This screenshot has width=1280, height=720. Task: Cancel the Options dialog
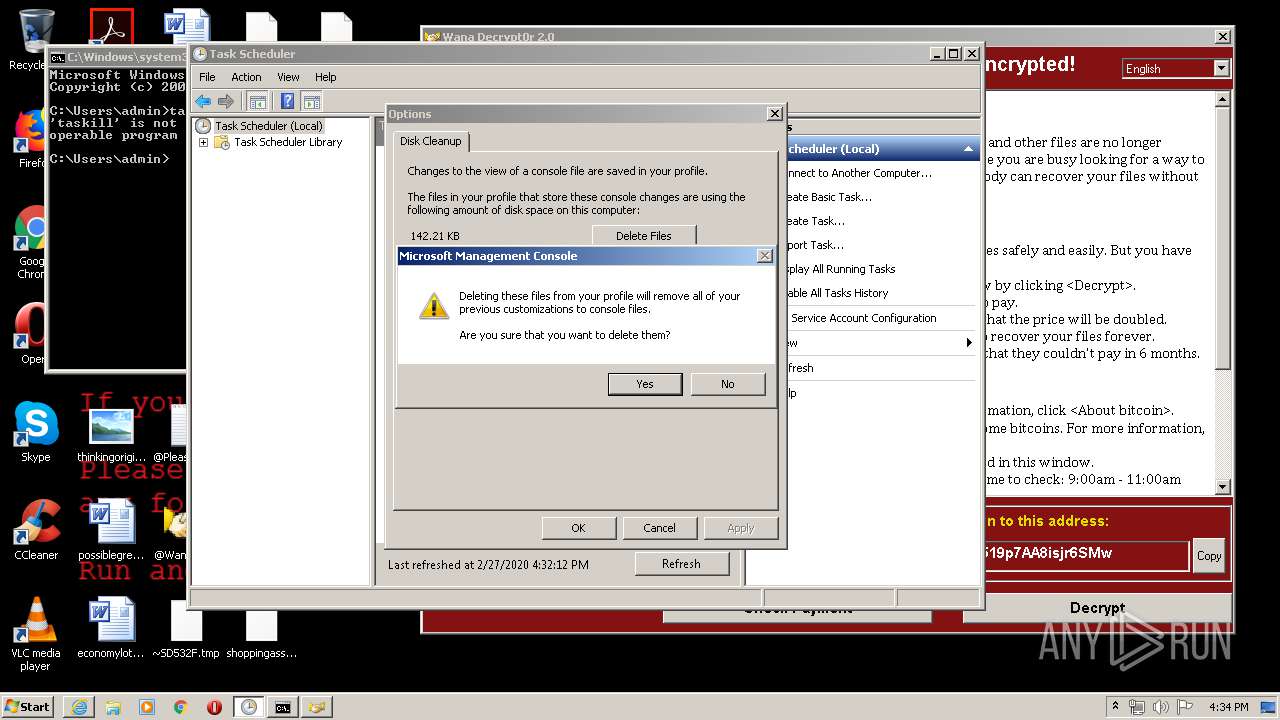pos(659,528)
